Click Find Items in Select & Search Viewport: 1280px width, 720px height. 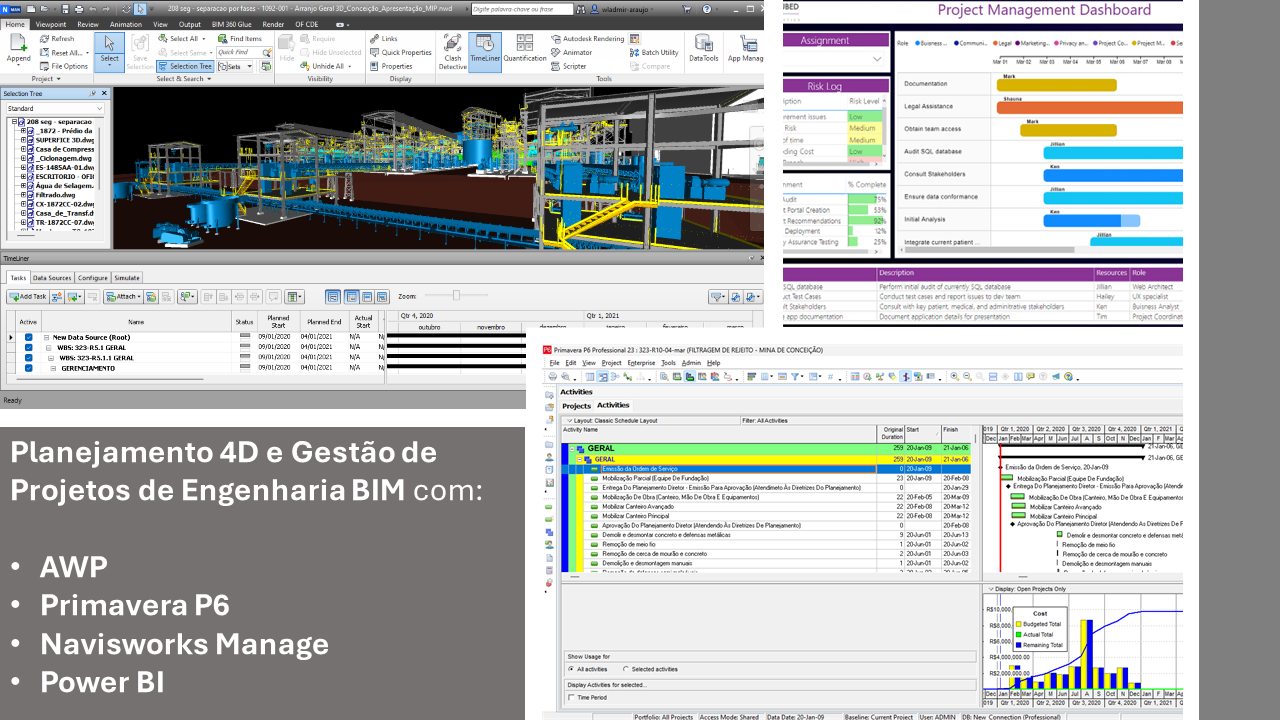point(239,39)
